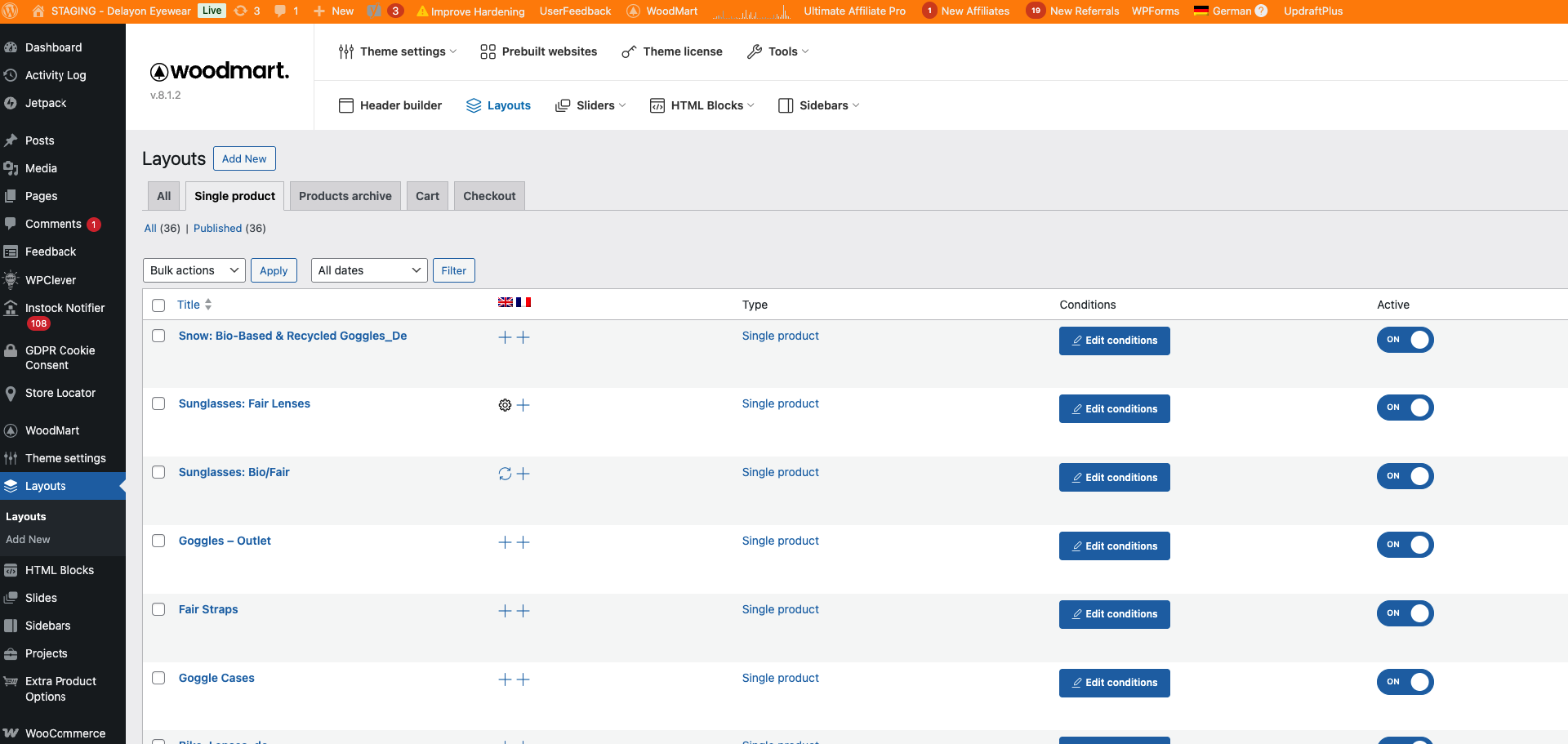Expand Sliders dropdown
This screenshot has height=744, width=1568.
[x=590, y=105]
